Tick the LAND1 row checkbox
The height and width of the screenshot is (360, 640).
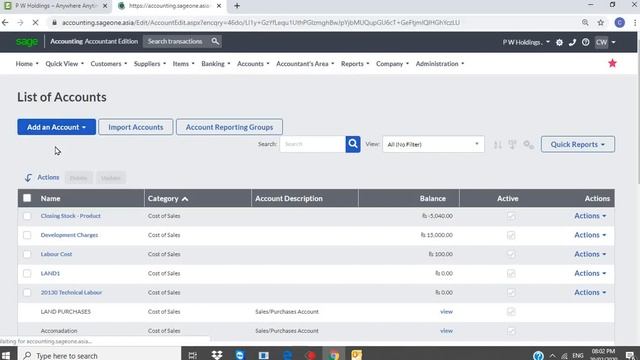point(27,273)
